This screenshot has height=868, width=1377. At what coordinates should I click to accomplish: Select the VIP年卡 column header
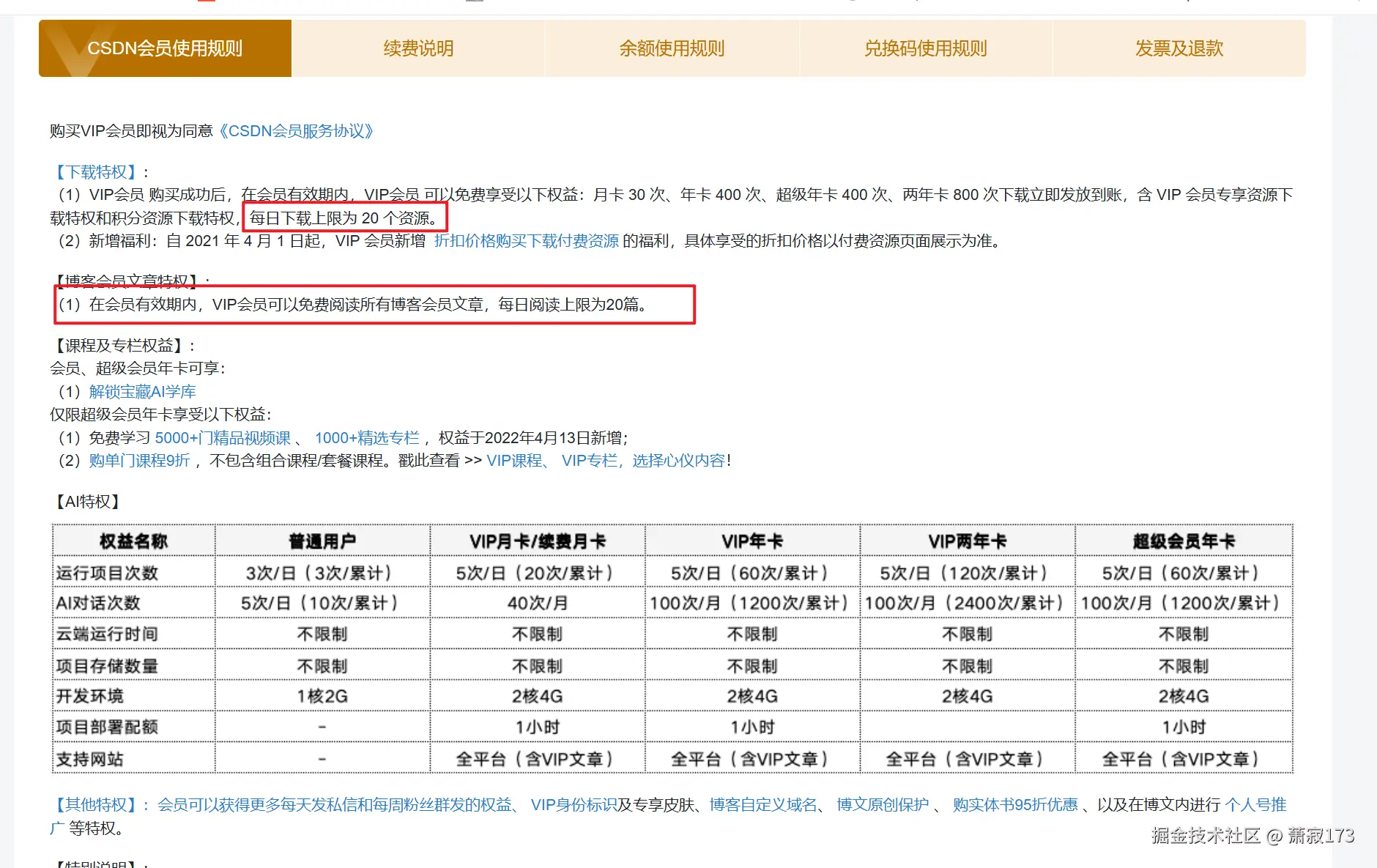point(752,541)
